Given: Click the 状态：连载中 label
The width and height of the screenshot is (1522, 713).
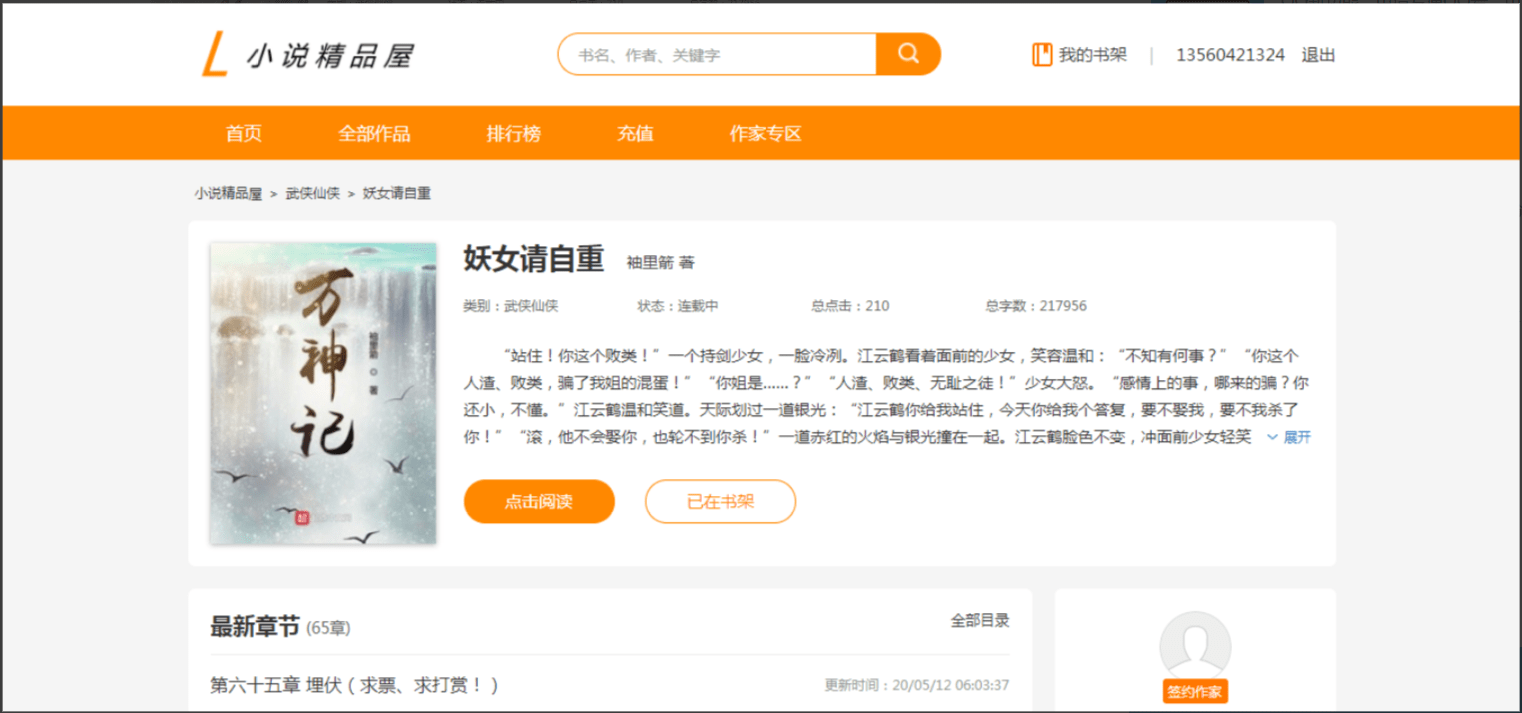Looking at the screenshot, I should coord(678,306).
